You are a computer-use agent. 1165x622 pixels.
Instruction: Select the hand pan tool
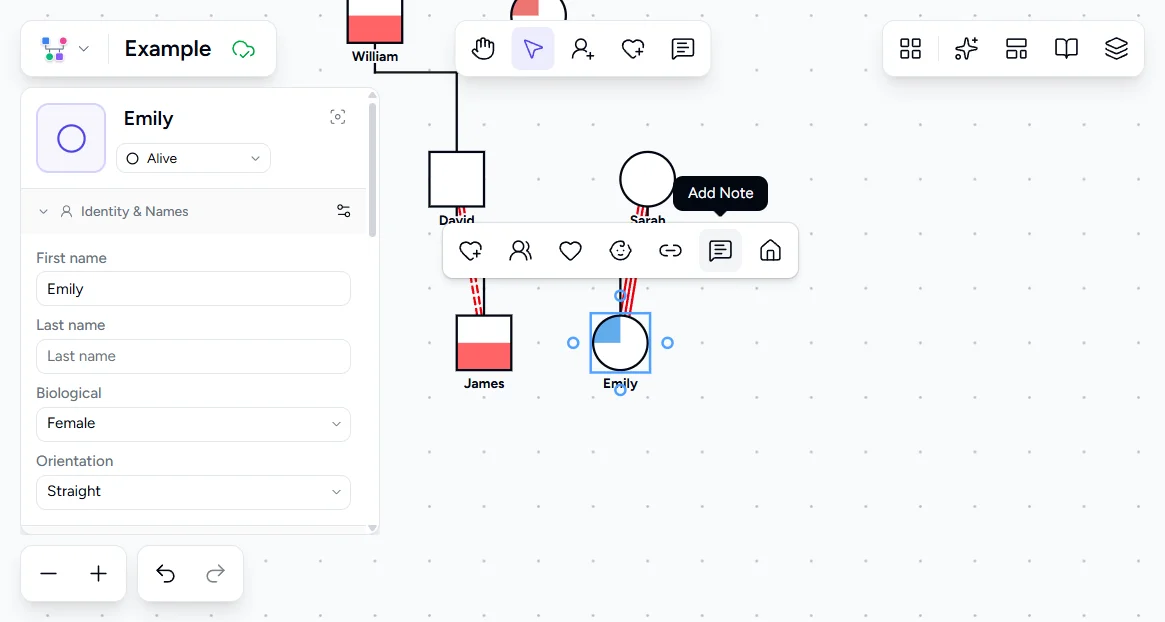pos(483,49)
